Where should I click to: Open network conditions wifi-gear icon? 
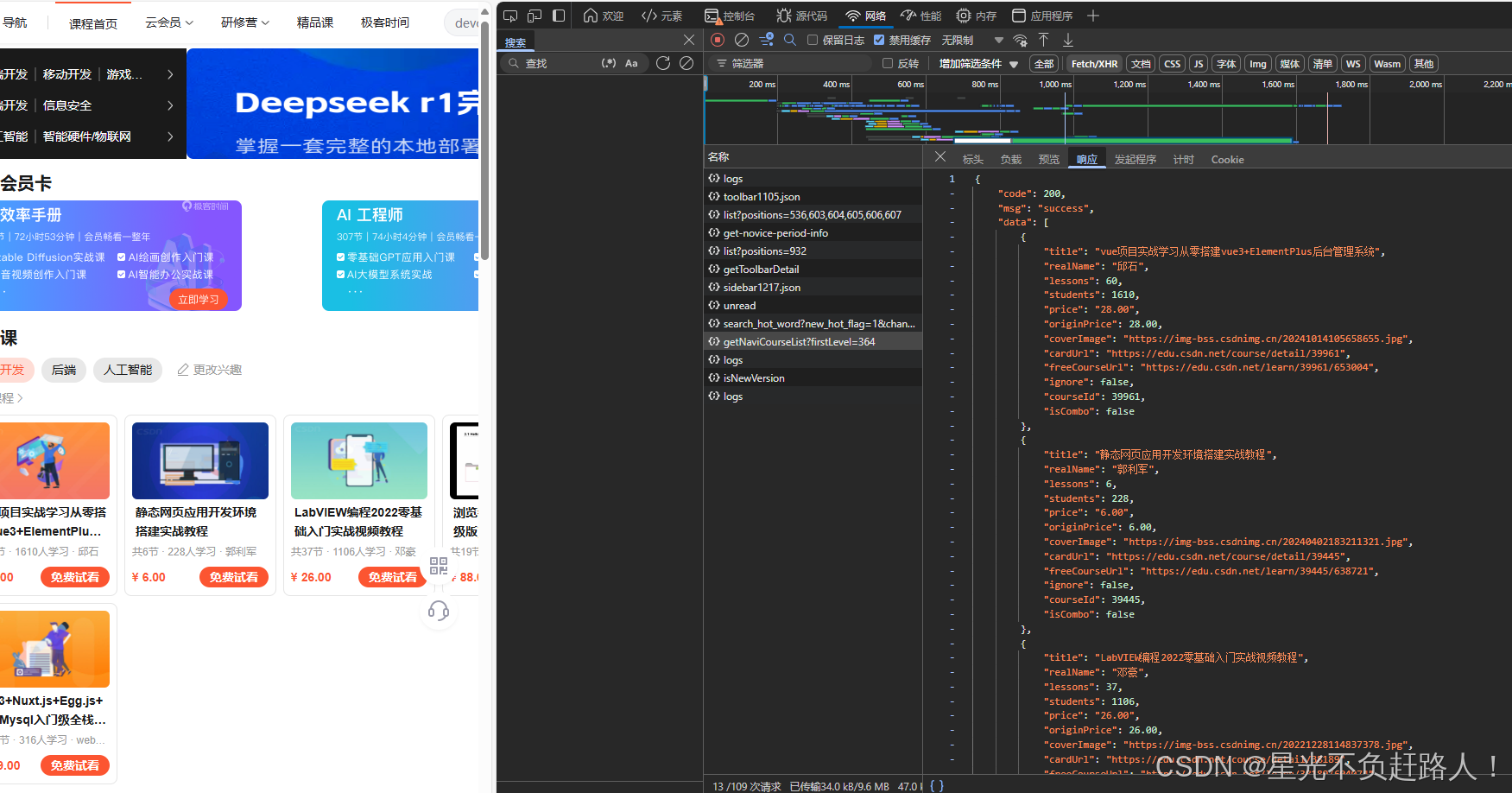tap(1020, 40)
